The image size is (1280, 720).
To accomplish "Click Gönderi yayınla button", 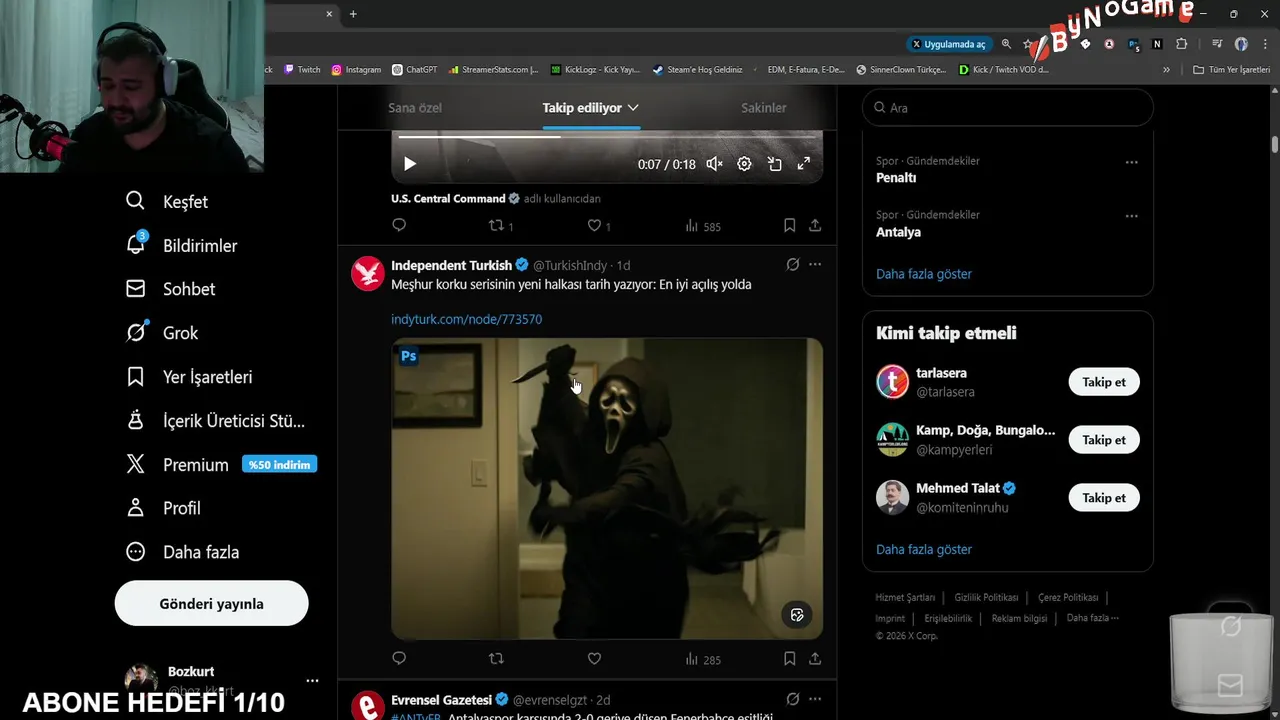I will click(212, 604).
